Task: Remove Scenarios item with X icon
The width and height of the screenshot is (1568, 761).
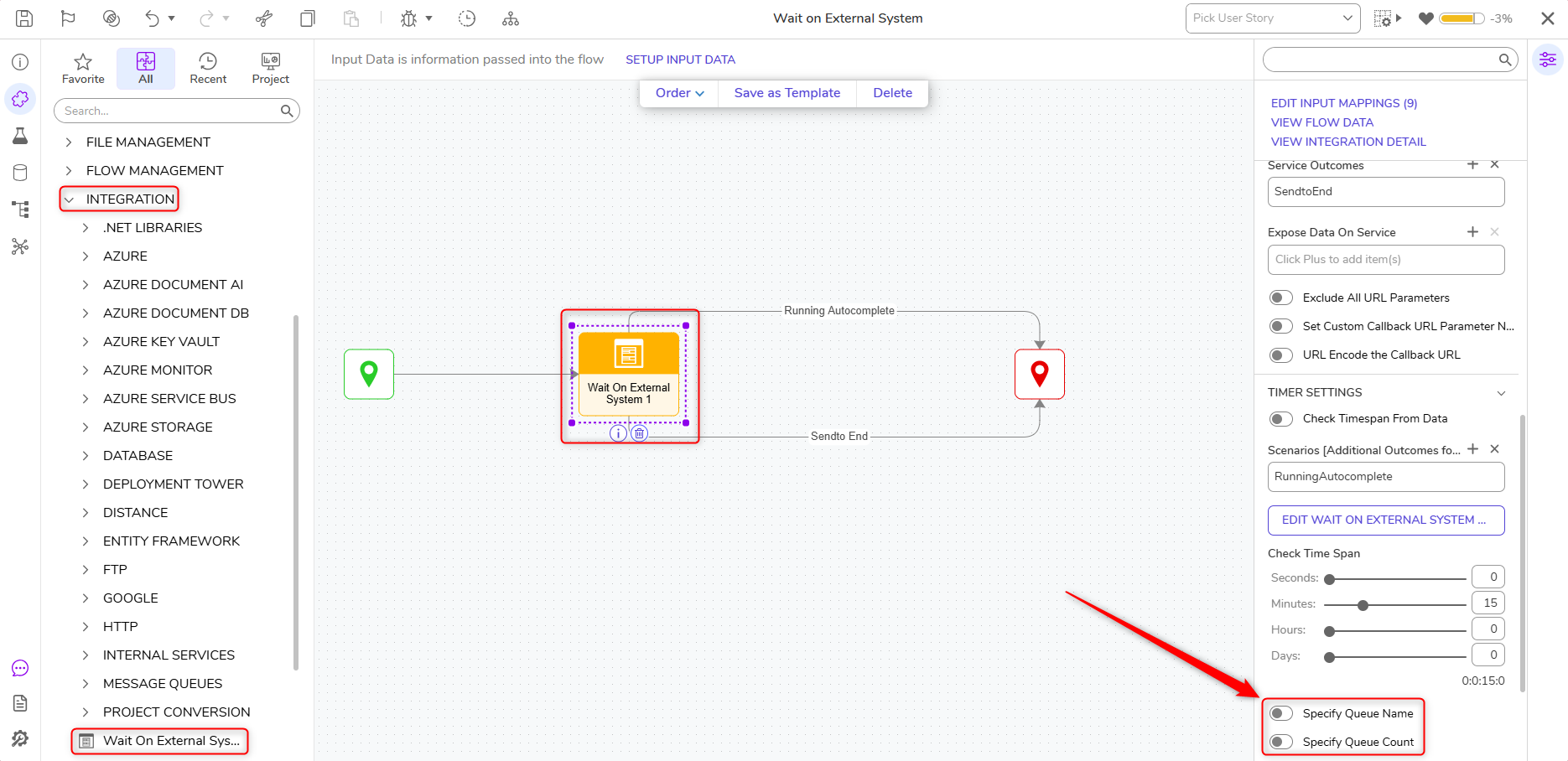Action: coord(1494,449)
